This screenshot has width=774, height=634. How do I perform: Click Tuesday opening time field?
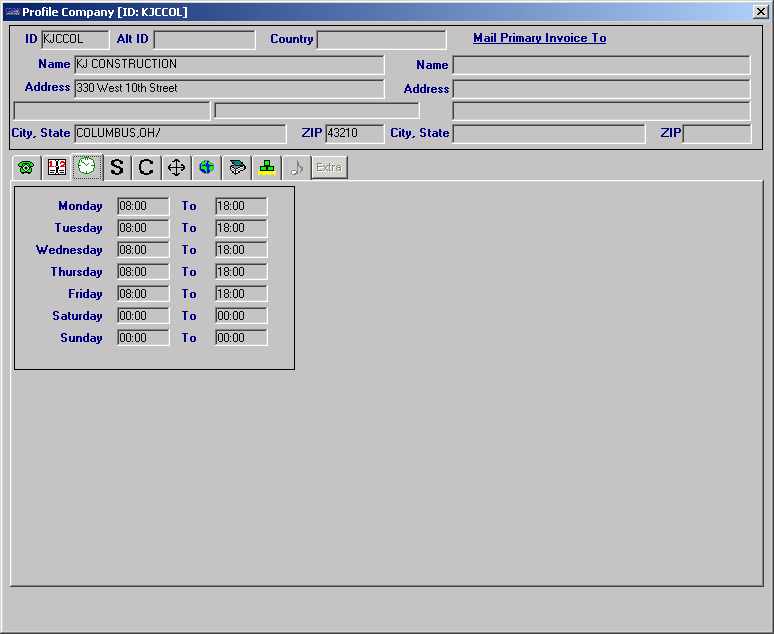(x=143, y=228)
